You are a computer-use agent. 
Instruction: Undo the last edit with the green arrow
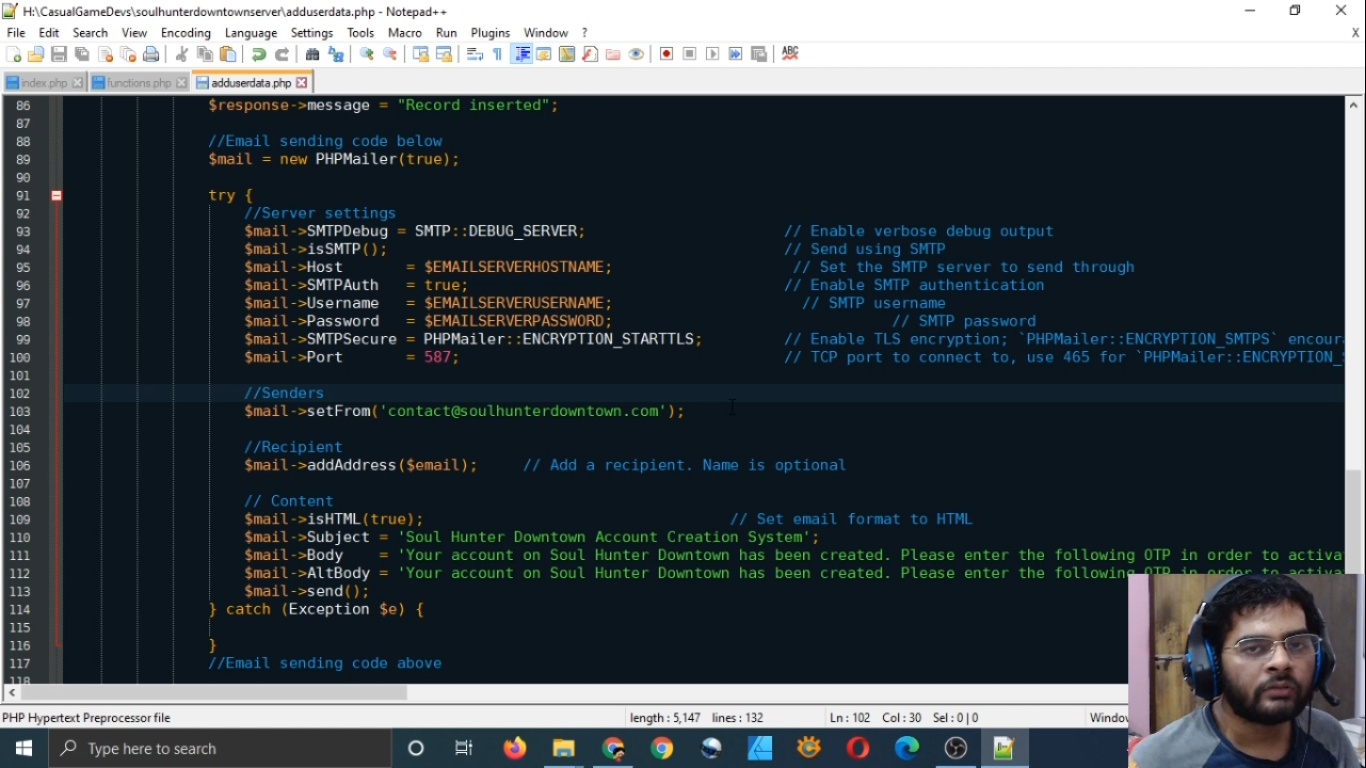(x=259, y=54)
